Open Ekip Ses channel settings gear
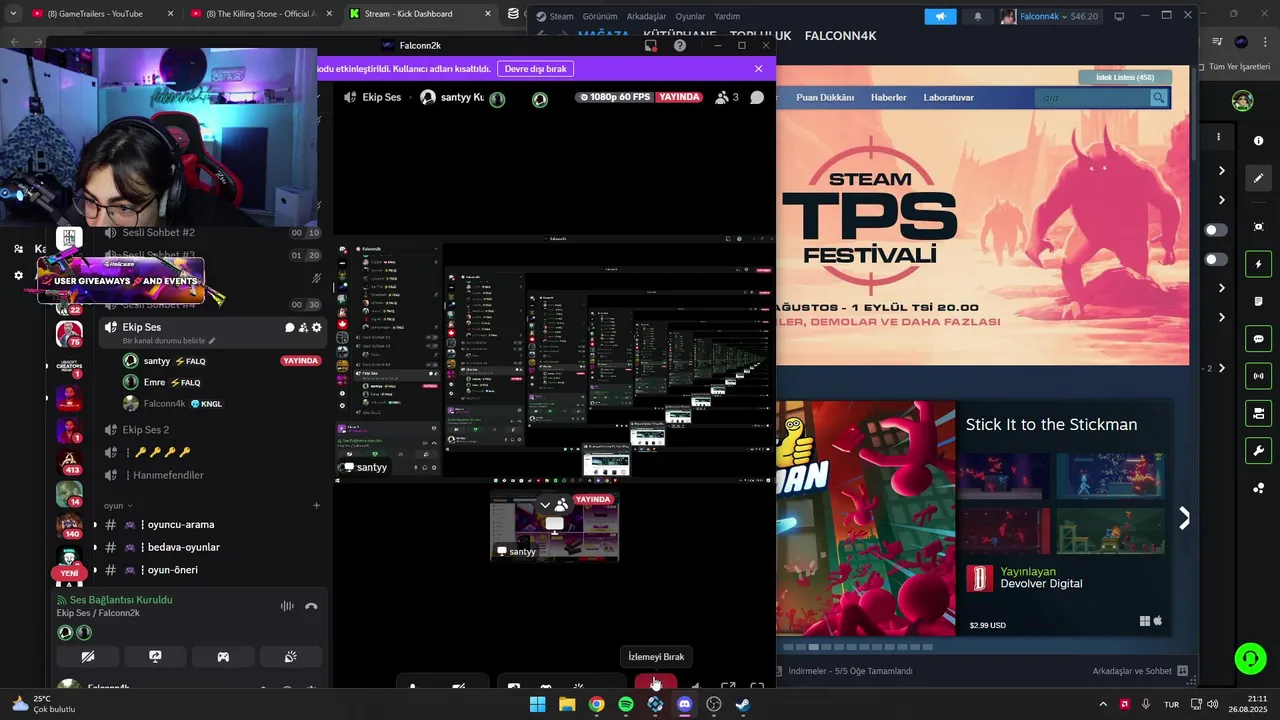 [x=317, y=327]
